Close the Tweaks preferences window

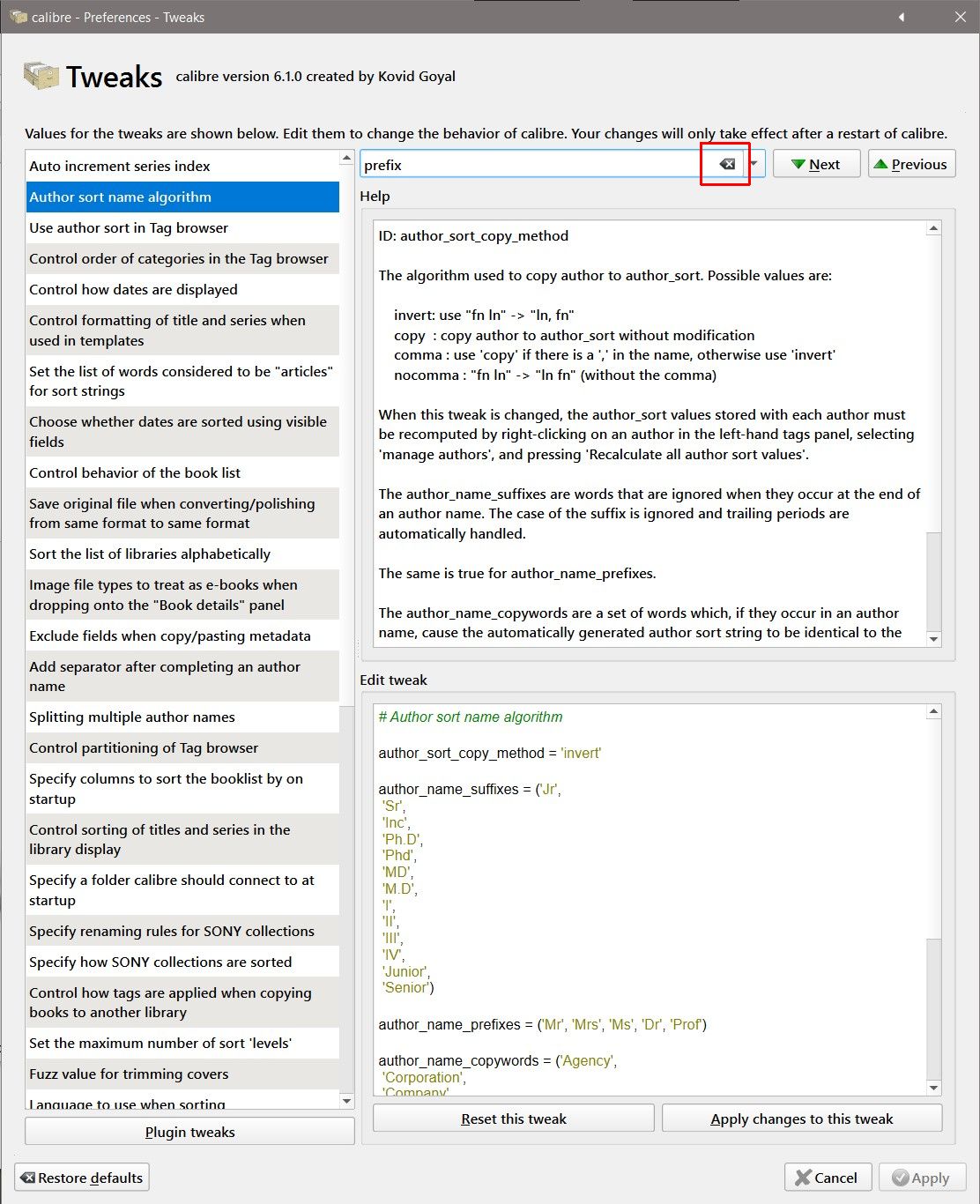coord(961,17)
